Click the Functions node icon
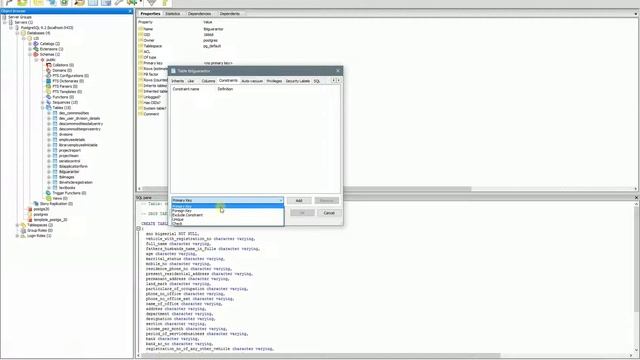The image size is (640, 360). [49, 97]
